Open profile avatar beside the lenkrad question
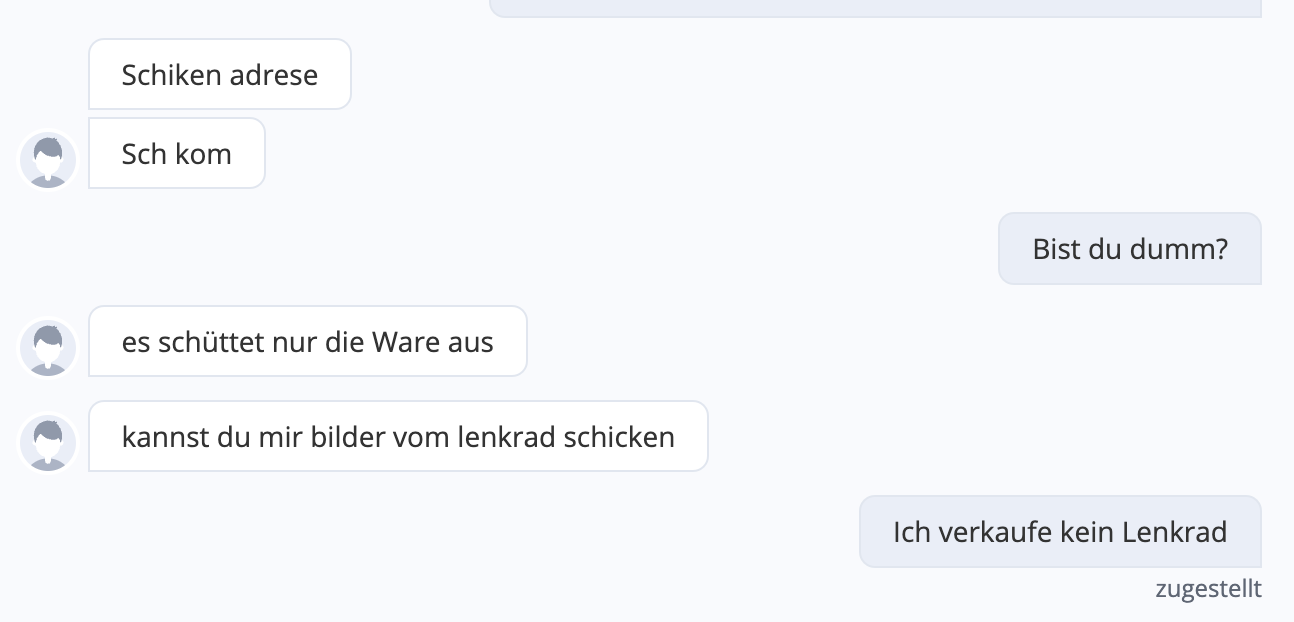The height and width of the screenshot is (622, 1294). (48, 443)
